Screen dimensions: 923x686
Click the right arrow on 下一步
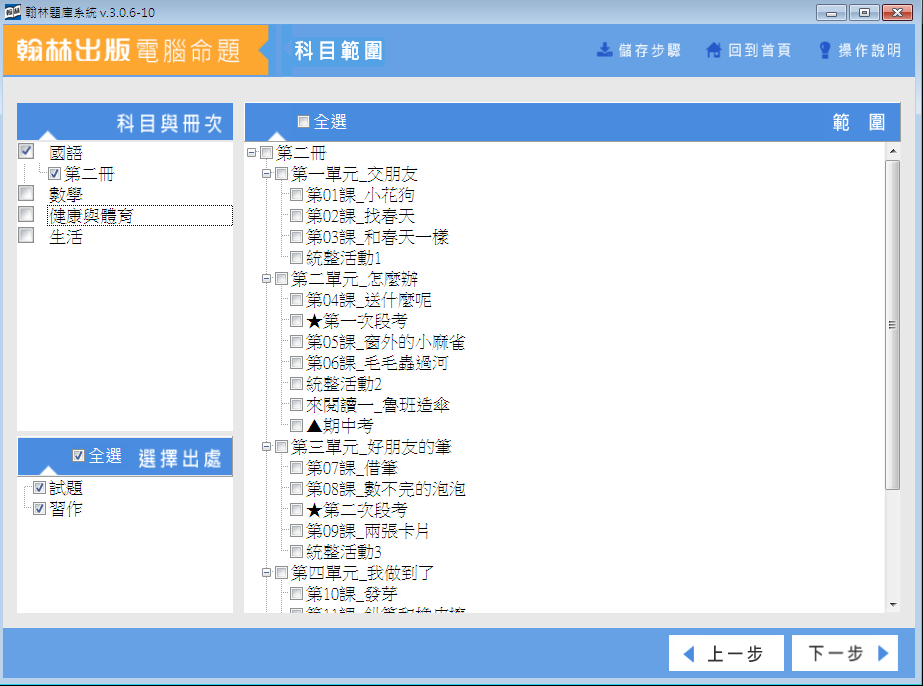[883, 653]
